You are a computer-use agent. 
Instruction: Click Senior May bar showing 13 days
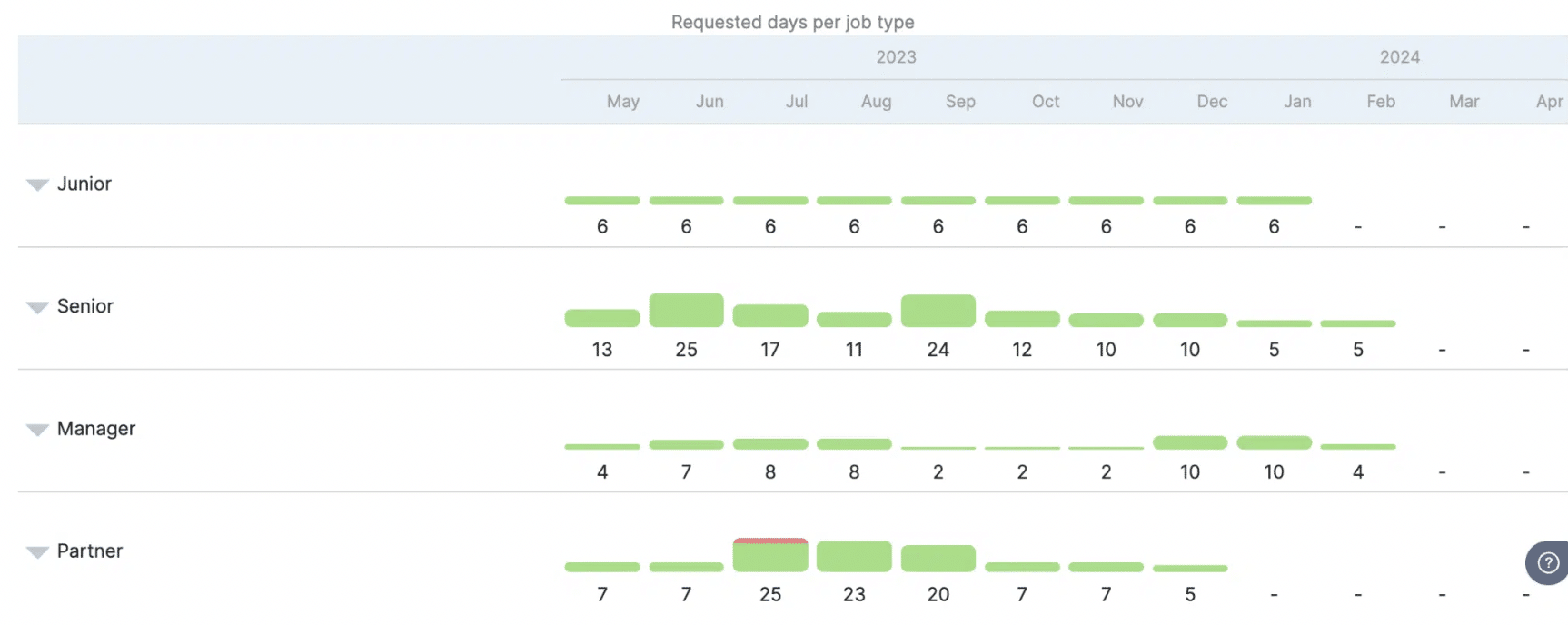(x=602, y=318)
